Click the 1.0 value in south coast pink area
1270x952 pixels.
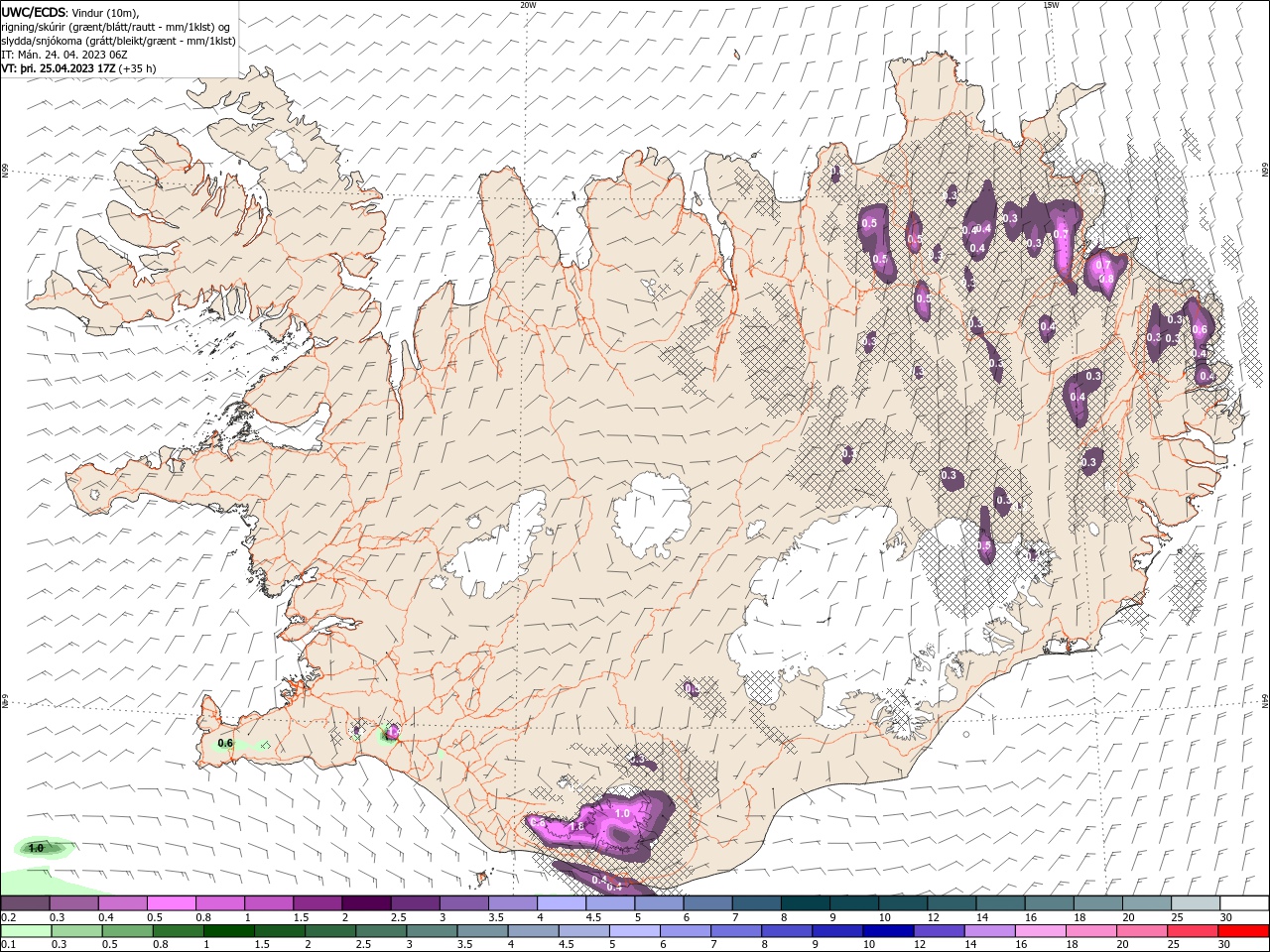(622, 813)
